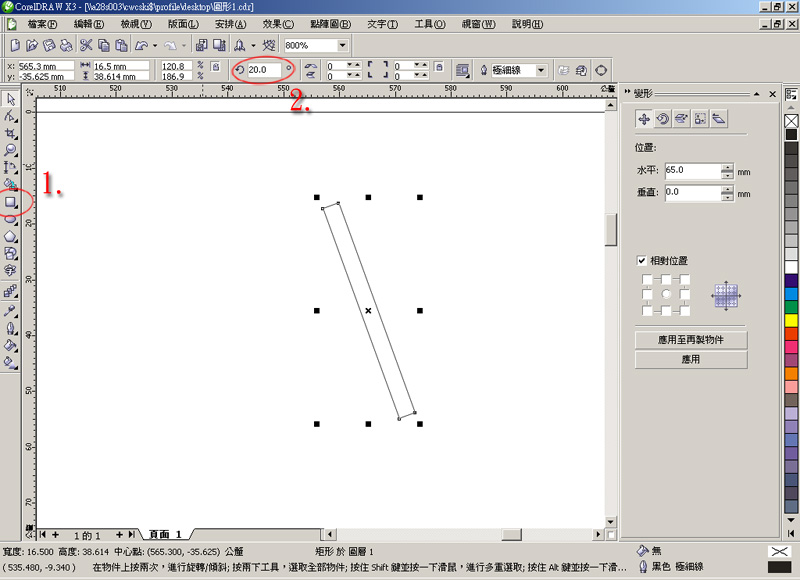800x580 pixels.
Task: Click the 應用 apply button
Action: [x=691, y=359]
